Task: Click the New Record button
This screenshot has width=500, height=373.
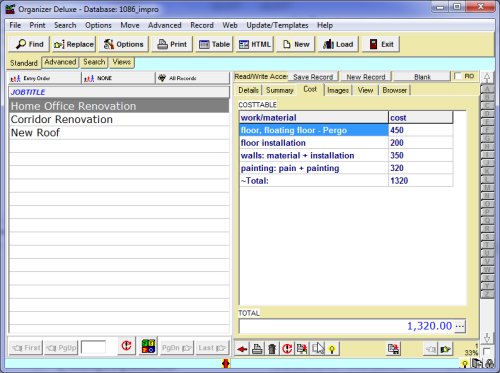Action: click(x=366, y=77)
